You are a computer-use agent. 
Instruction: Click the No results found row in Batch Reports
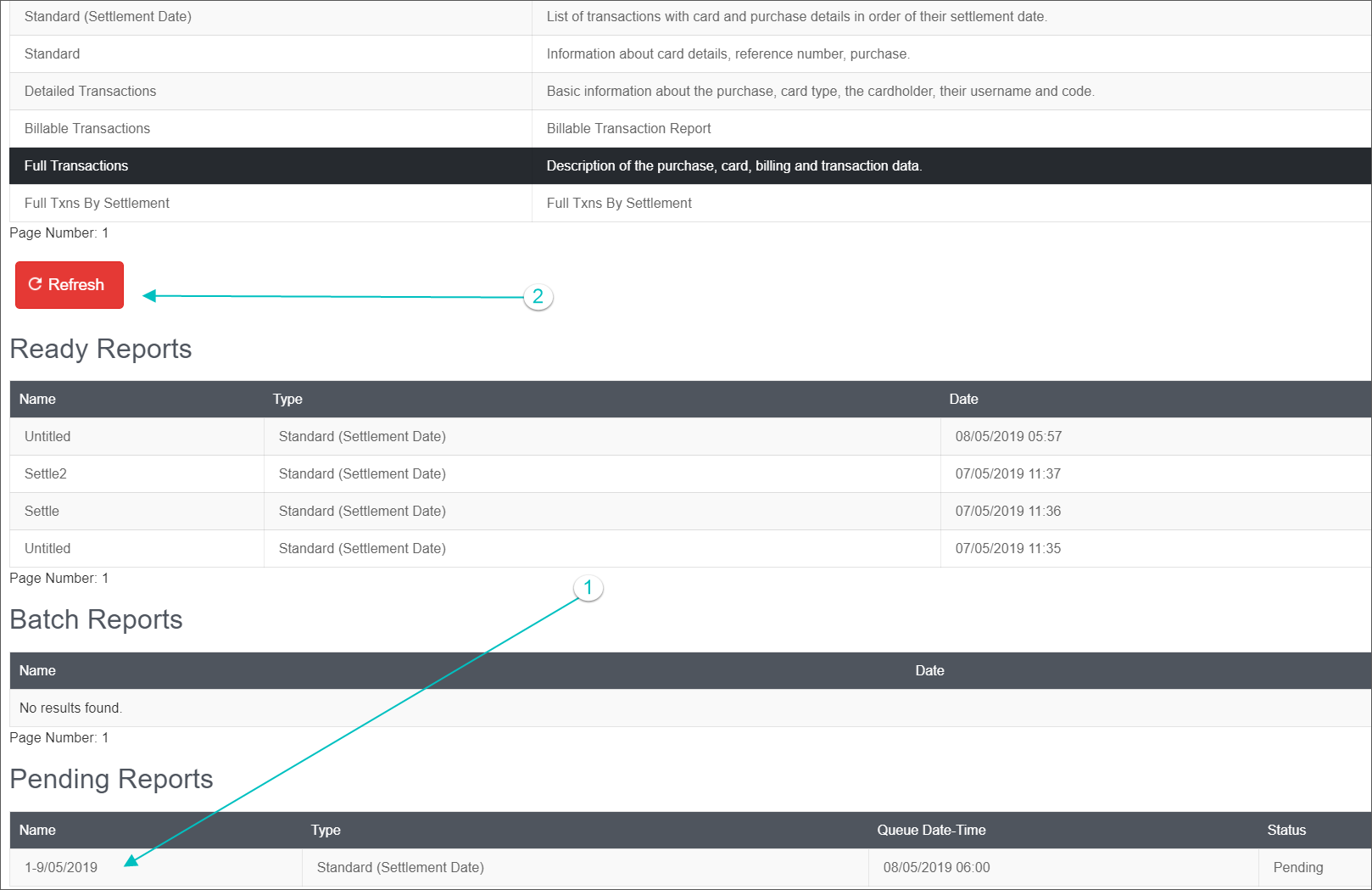[x=70, y=708]
